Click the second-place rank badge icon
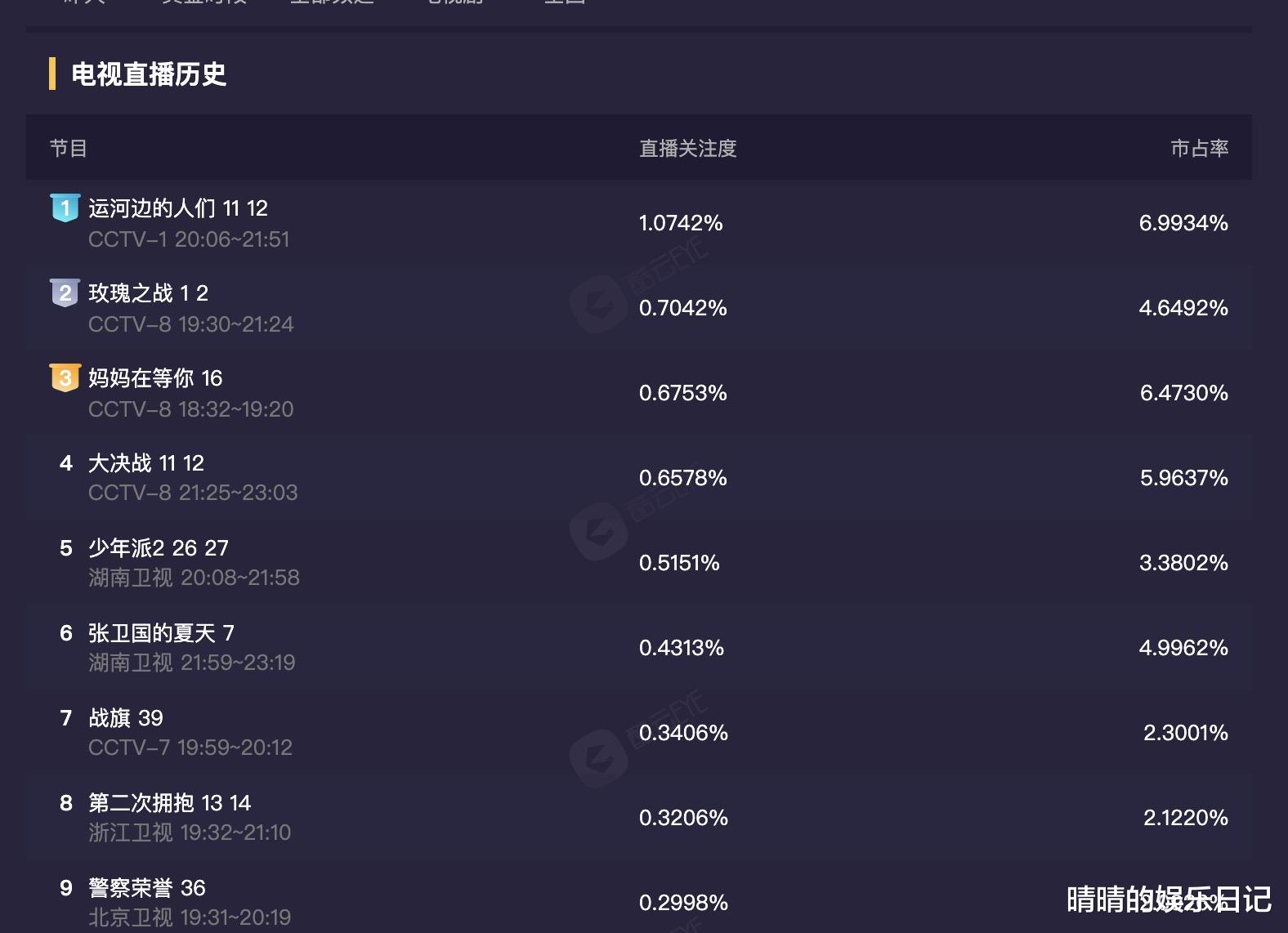The height and width of the screenshot is (933, 1288). tap(65, 293)
